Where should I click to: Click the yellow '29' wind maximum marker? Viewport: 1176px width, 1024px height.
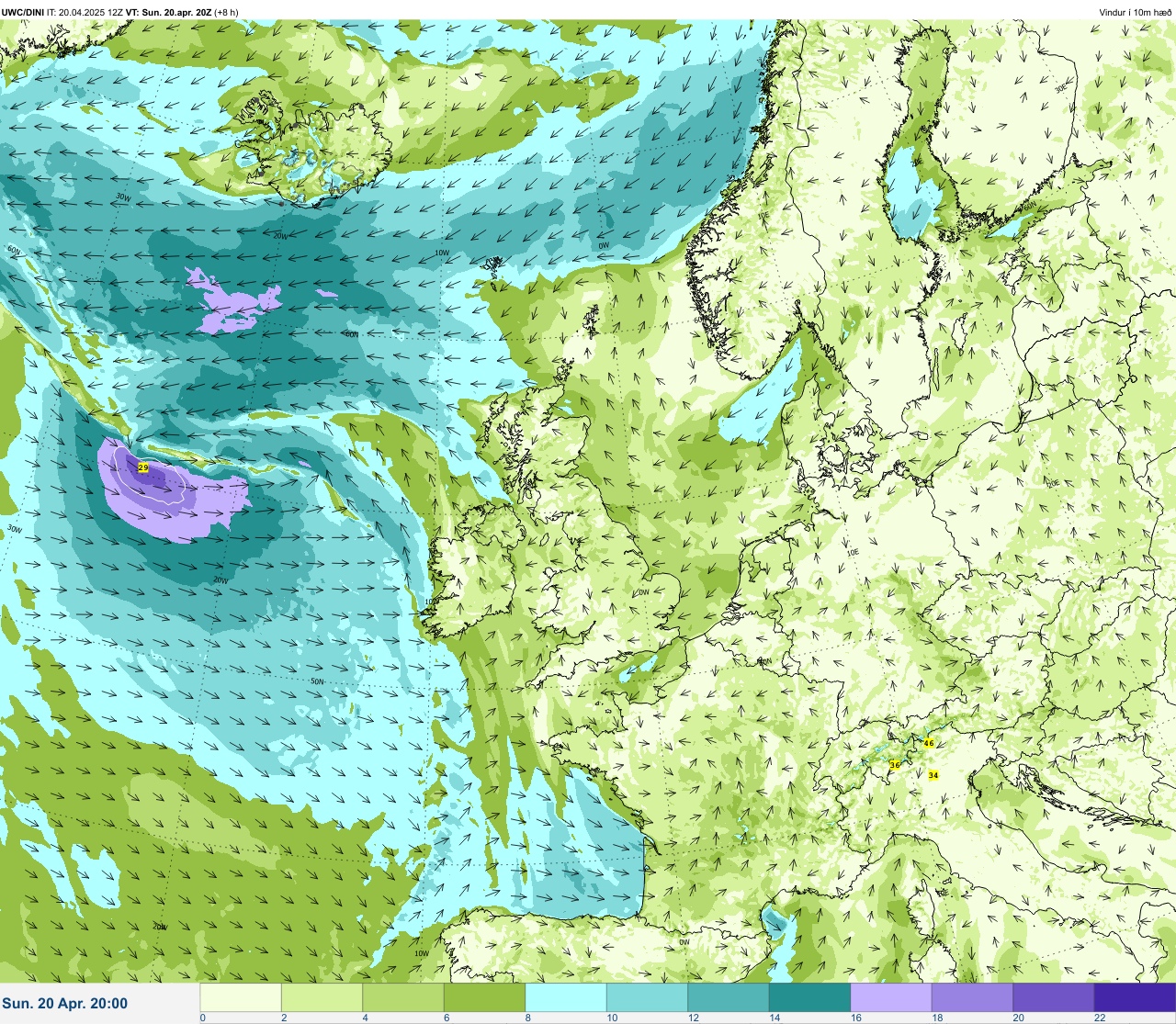143,467
